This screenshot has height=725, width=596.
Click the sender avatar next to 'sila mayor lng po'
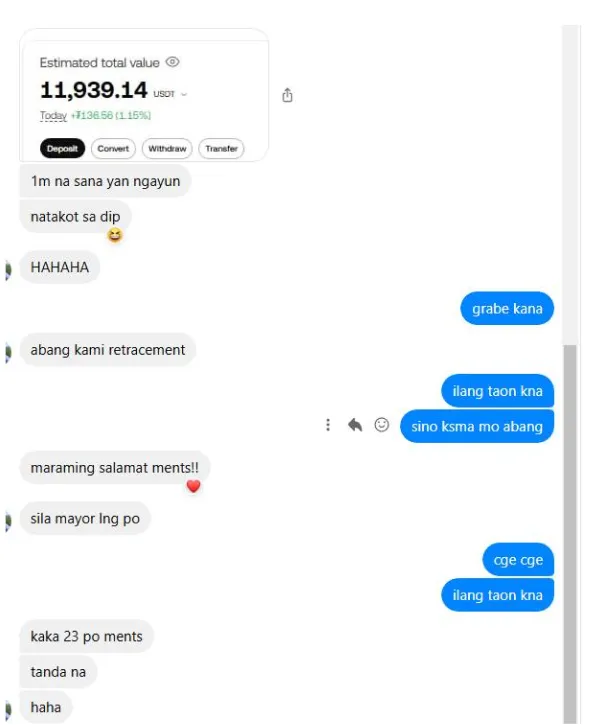pos(7,521)
